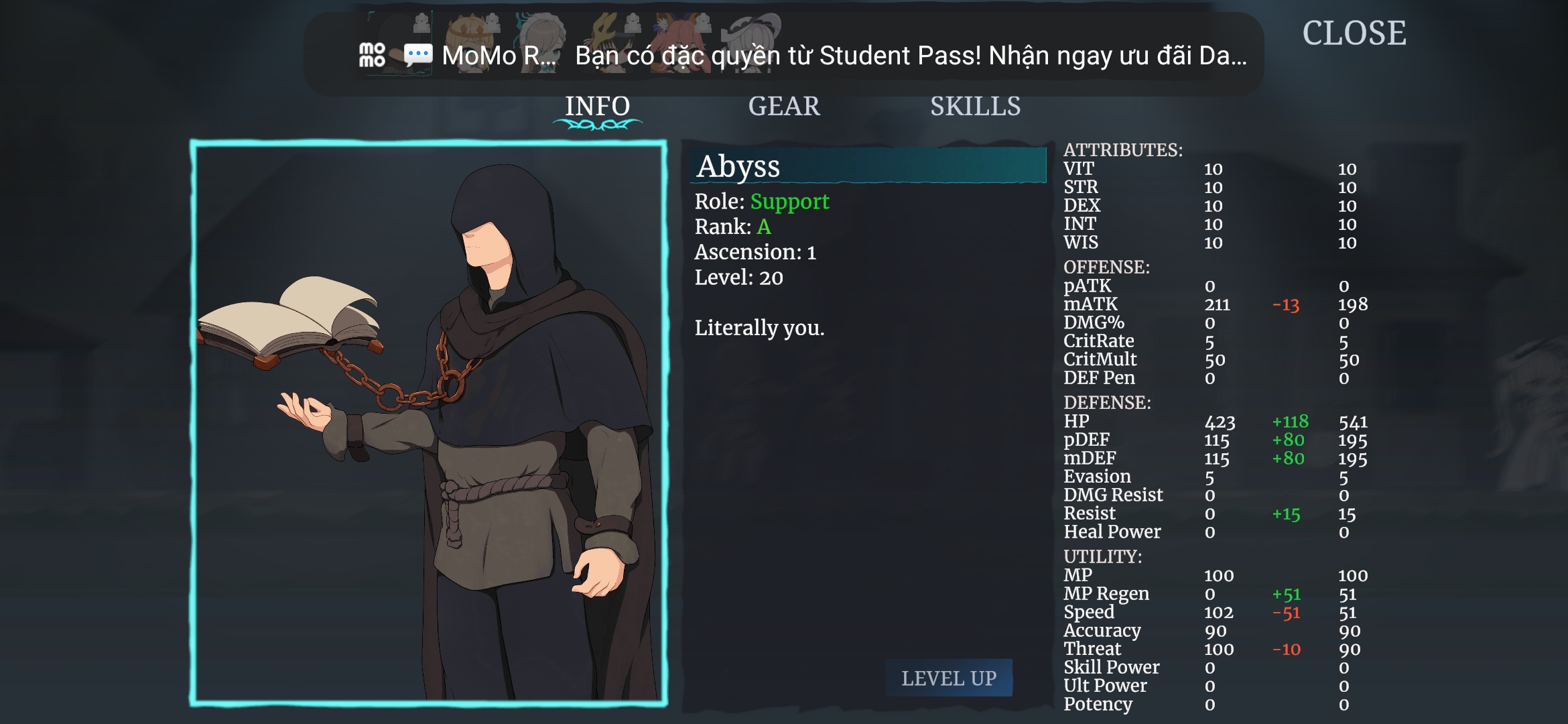This screenshot has height=724, width=1568.
Task: Tap the Abyss character portrait
Action: click(x=429, y=424)
